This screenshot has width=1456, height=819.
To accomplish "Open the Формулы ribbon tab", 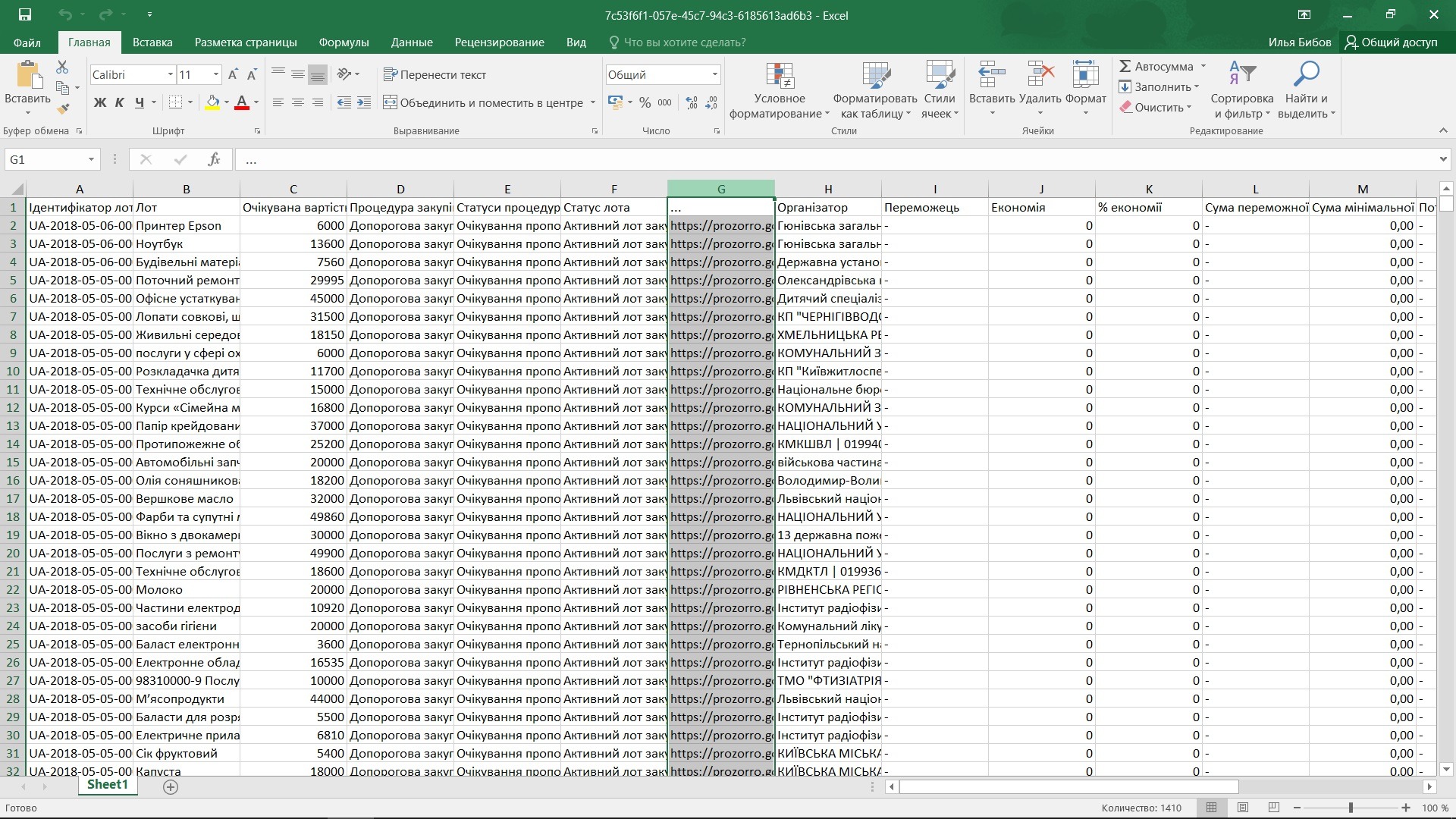I will (344, 42).
